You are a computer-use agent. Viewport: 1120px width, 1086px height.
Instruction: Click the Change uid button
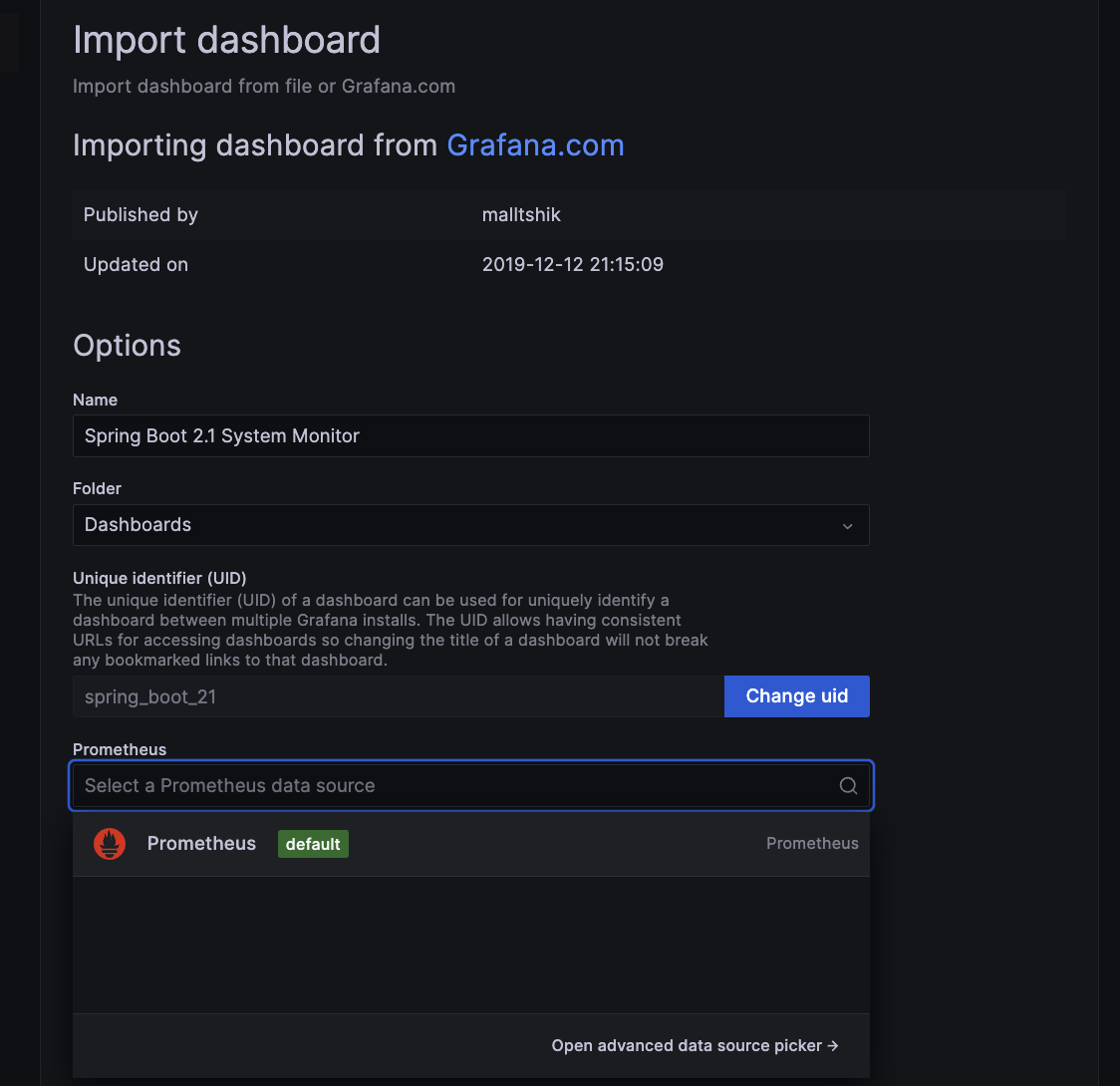pyautogui.click(x=796, y=696)
